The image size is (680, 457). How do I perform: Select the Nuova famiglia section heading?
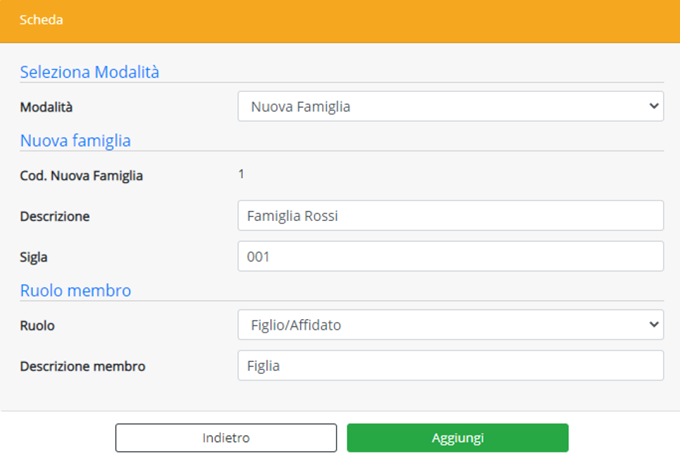click(76, 140)
